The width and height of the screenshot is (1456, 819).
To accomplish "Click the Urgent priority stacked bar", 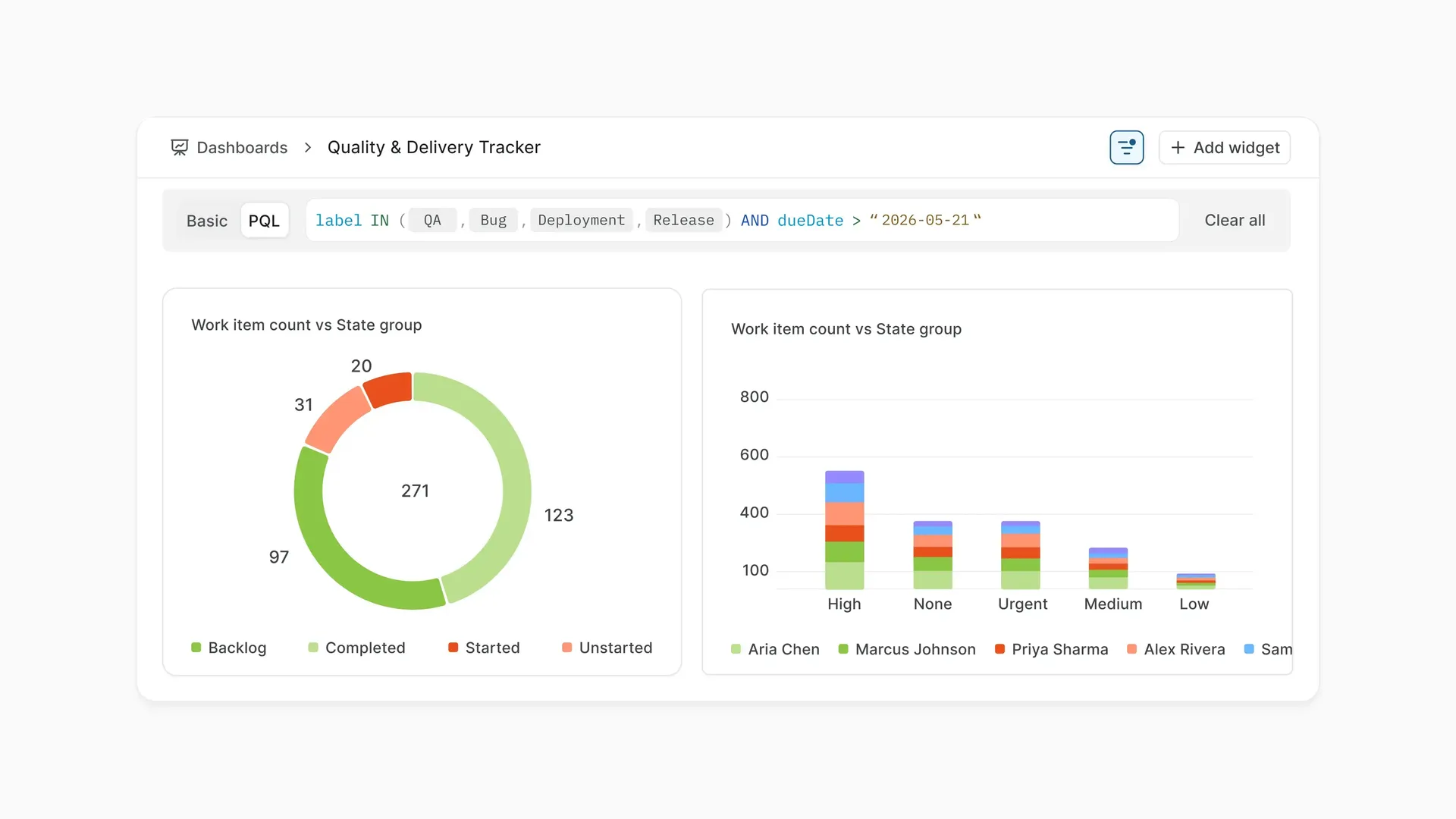I will 1021,555.
